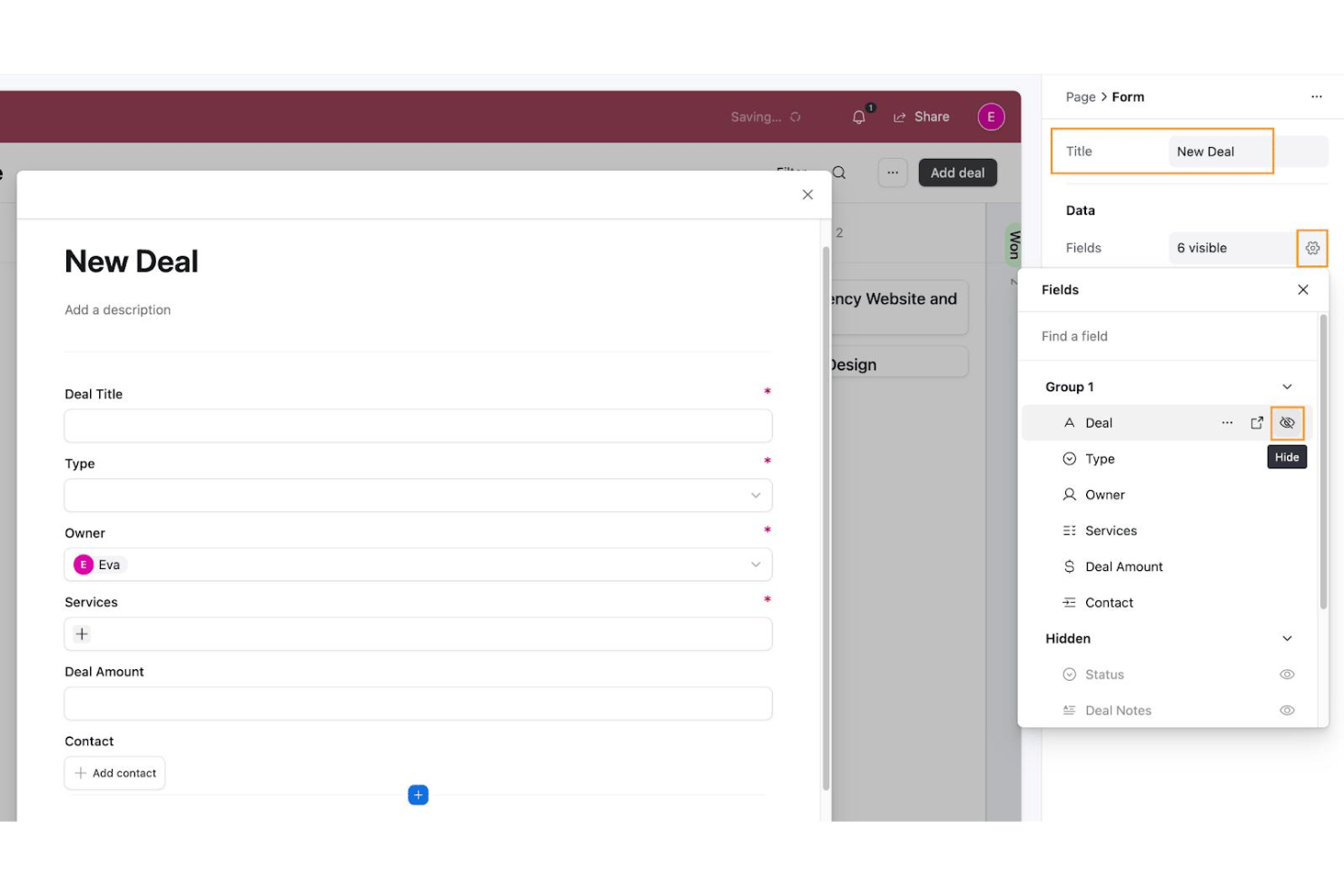The height and width of the screenshot is (896, 1344).
Task: Click the Deal Title input field
Action: (x=418, y=426)
